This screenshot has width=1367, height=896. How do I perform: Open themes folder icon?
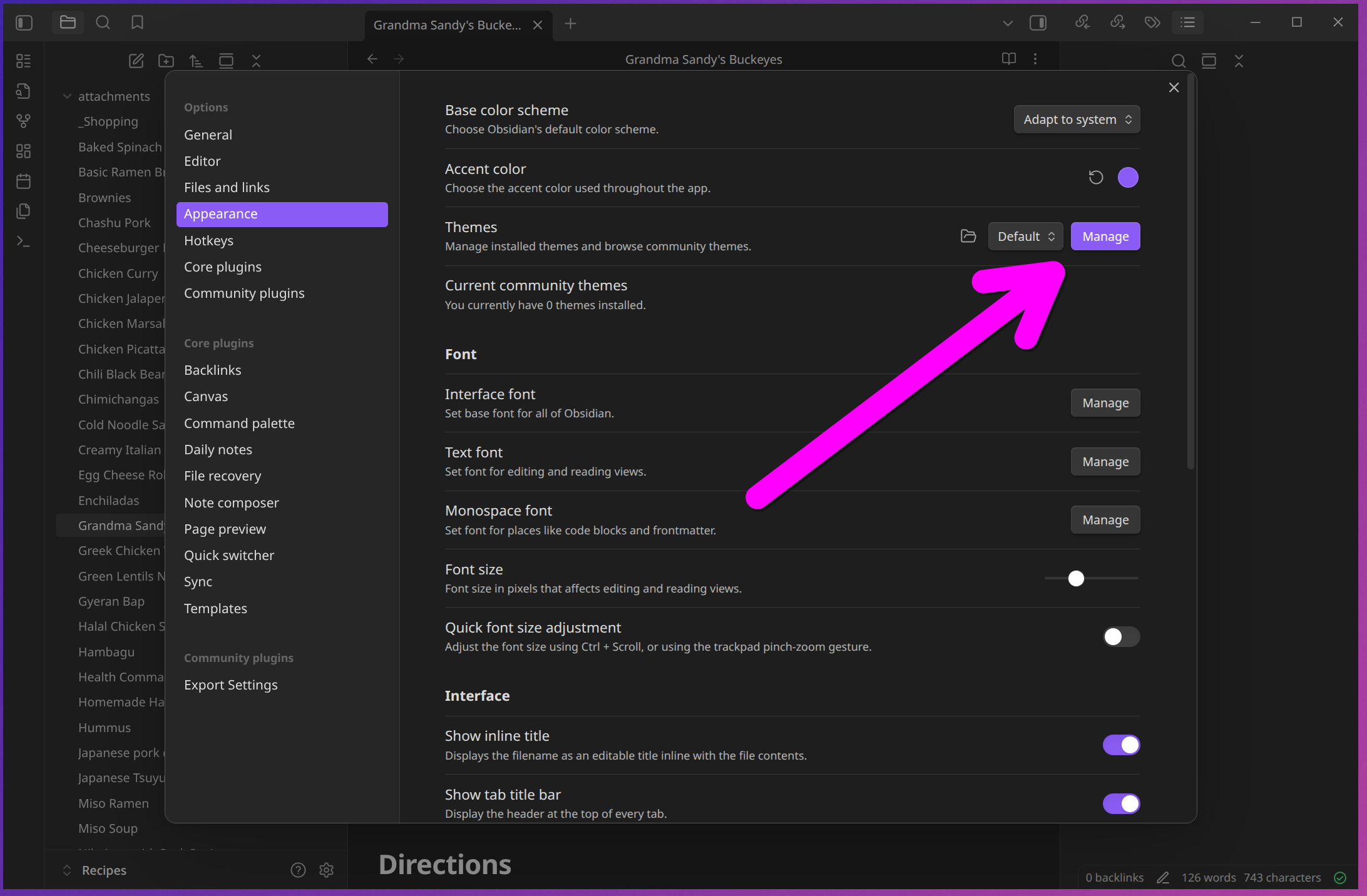click(968, 236)
